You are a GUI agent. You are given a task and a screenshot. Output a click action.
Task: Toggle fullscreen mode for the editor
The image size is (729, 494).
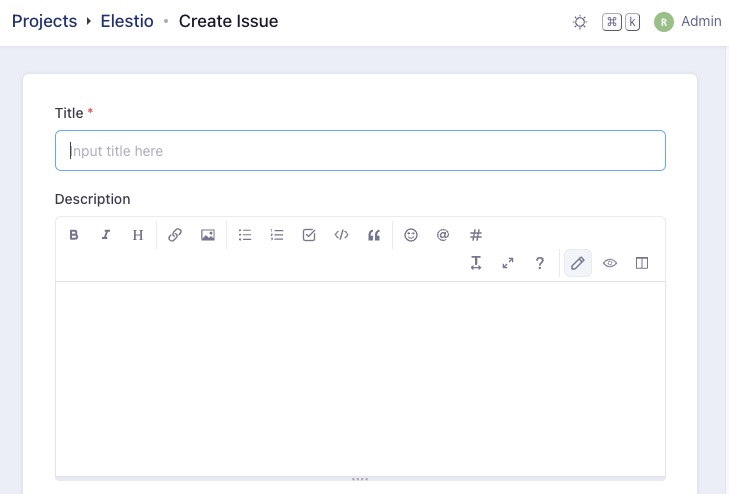[508, 263]
